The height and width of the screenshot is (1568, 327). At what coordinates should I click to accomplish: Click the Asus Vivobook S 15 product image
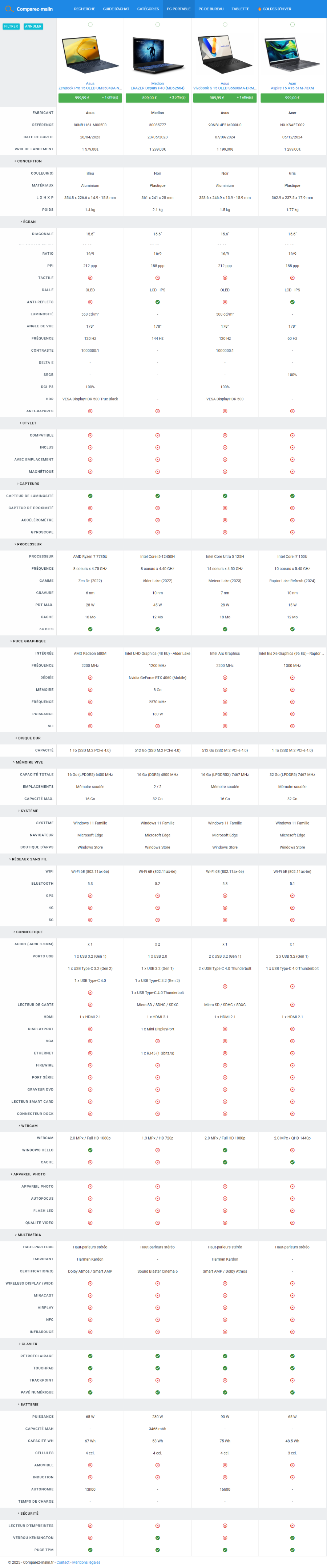coord(225,55)
